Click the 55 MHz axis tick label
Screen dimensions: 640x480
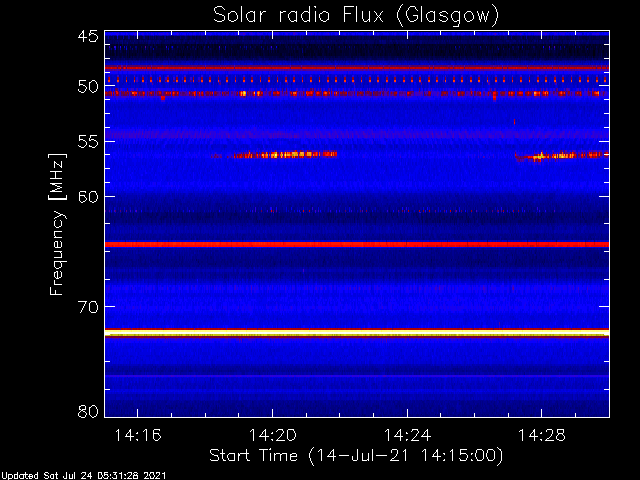click(x=88, y=142)
